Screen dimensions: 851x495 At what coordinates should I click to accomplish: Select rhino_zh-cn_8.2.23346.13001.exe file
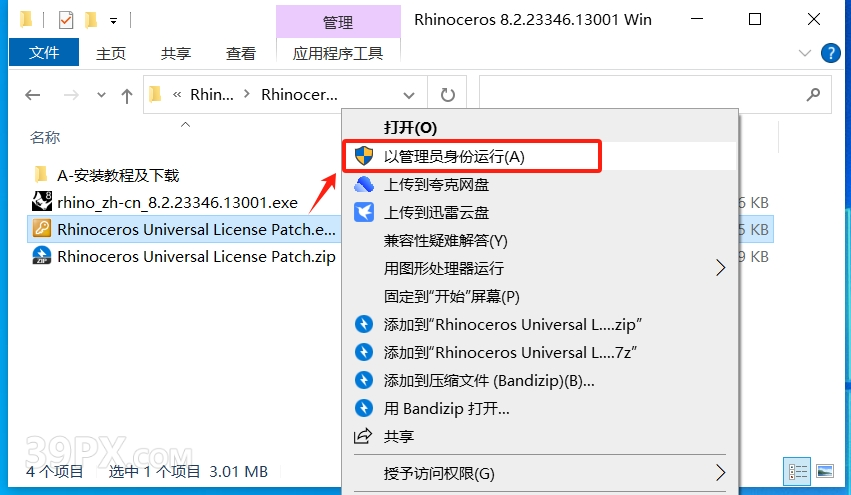(x=177, y=202)
